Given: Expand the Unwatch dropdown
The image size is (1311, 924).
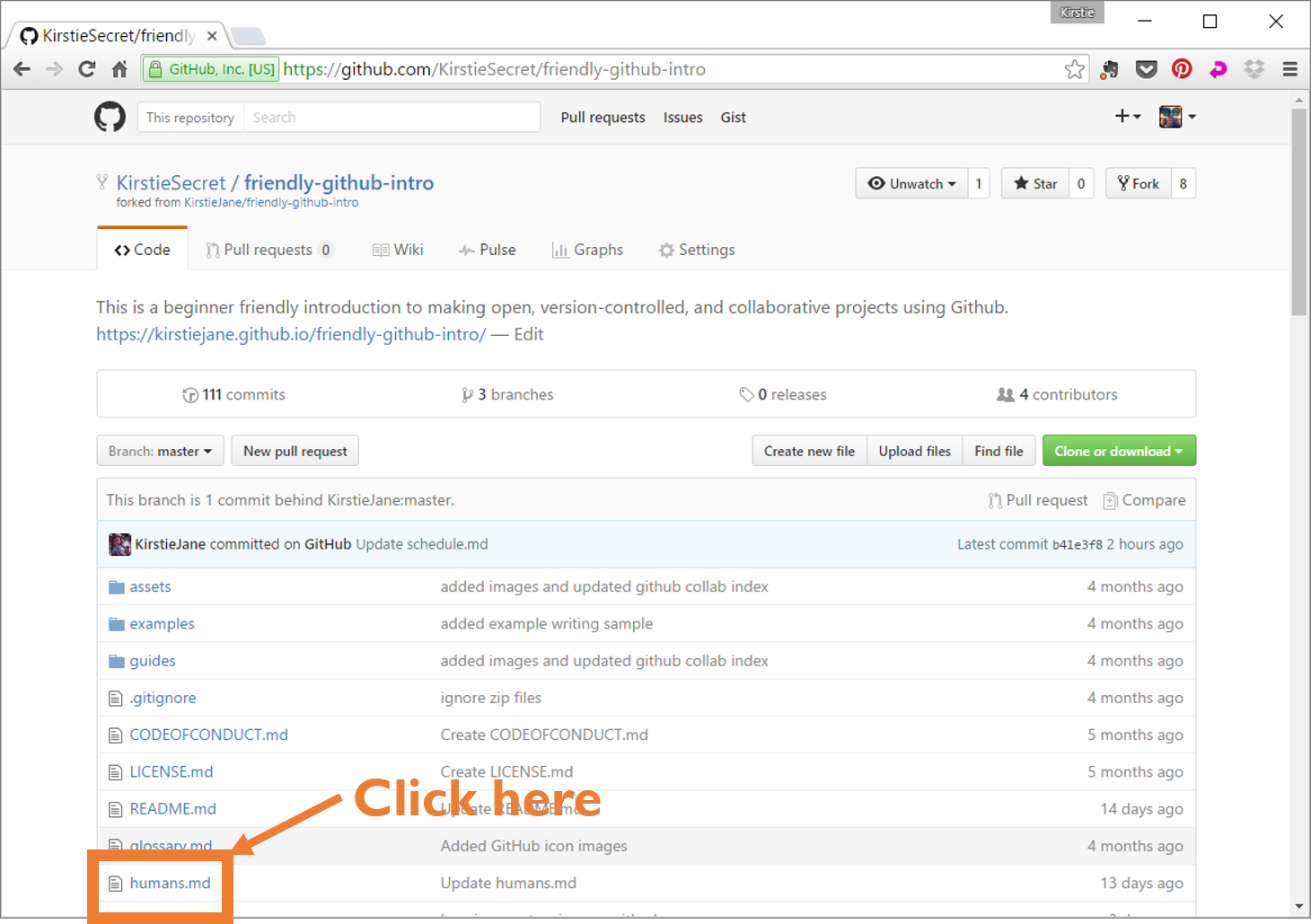Looking at the screenshot, I should click(911, 184).
